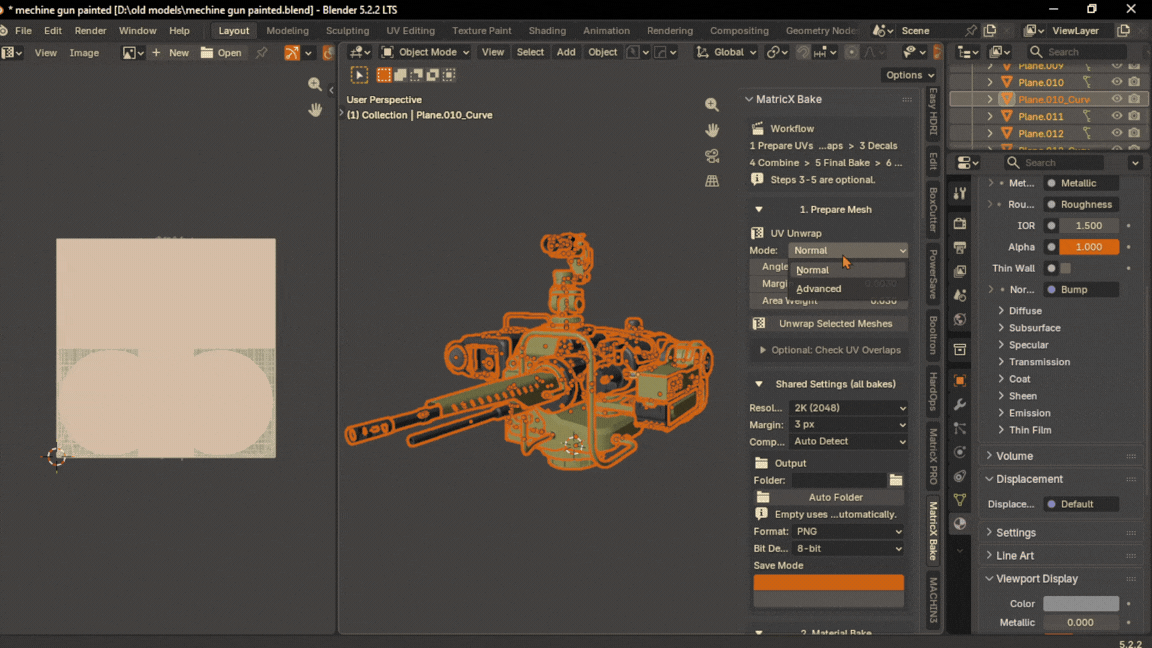This screenshot has height=648, width=1152.
Task: Open the viewport Options button
Action: tap(910, 75)
